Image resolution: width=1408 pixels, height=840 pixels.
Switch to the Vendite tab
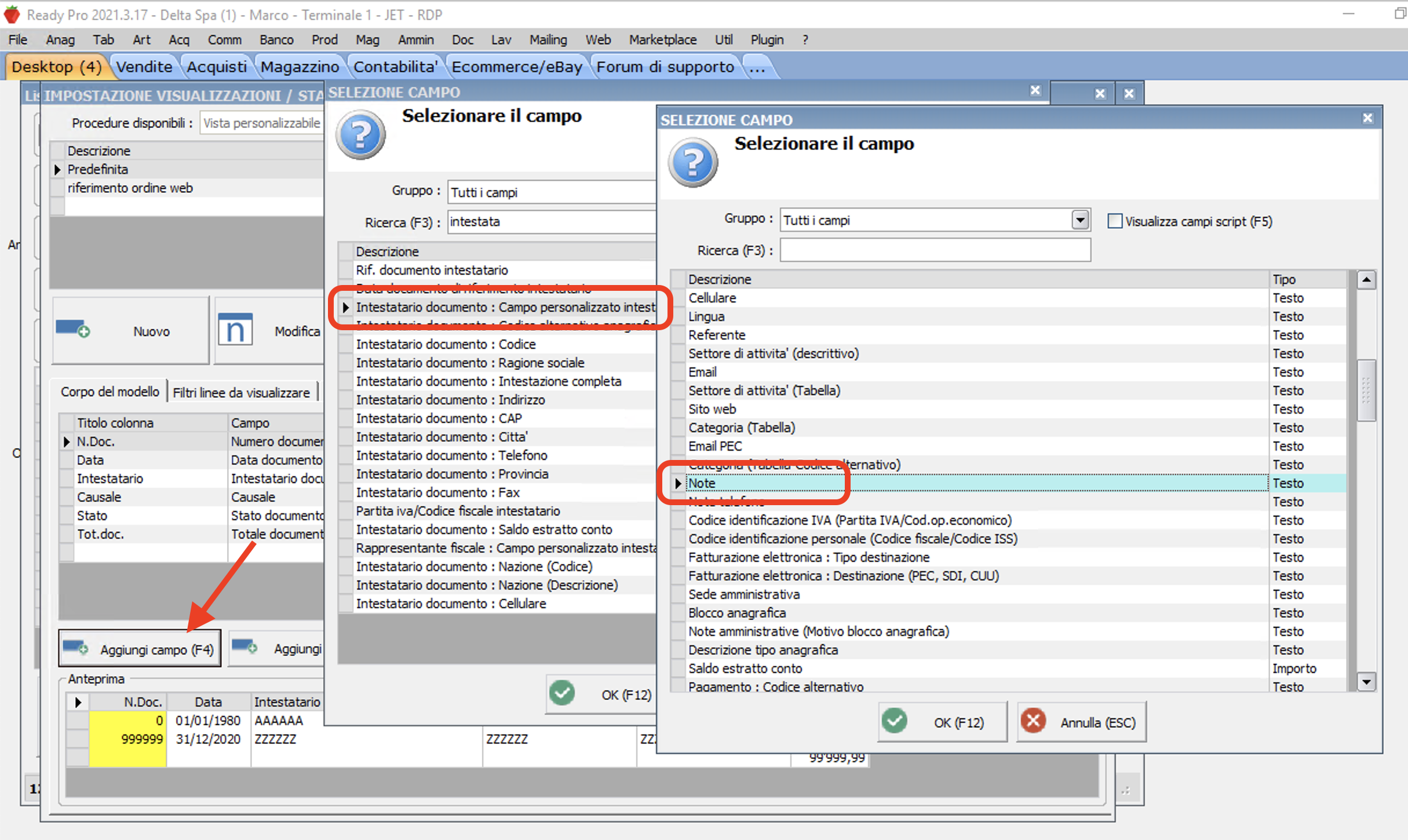144,67
